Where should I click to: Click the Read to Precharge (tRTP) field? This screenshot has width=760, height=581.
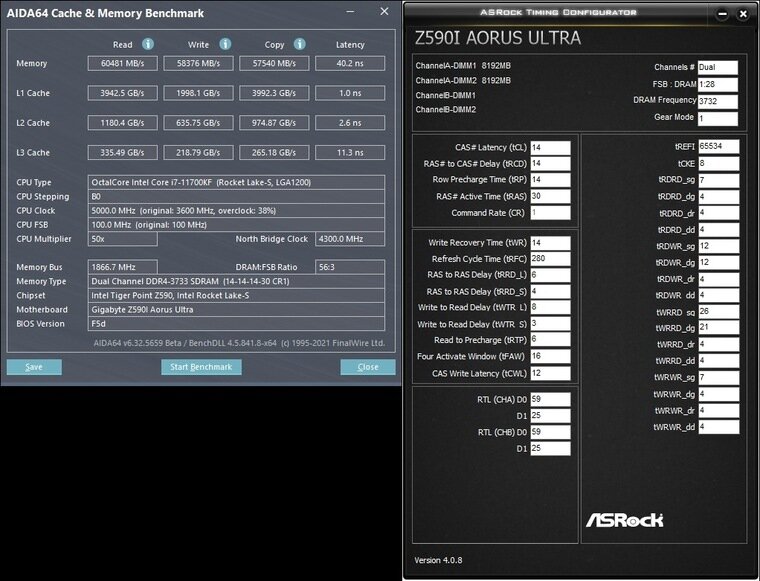point(551,340)
